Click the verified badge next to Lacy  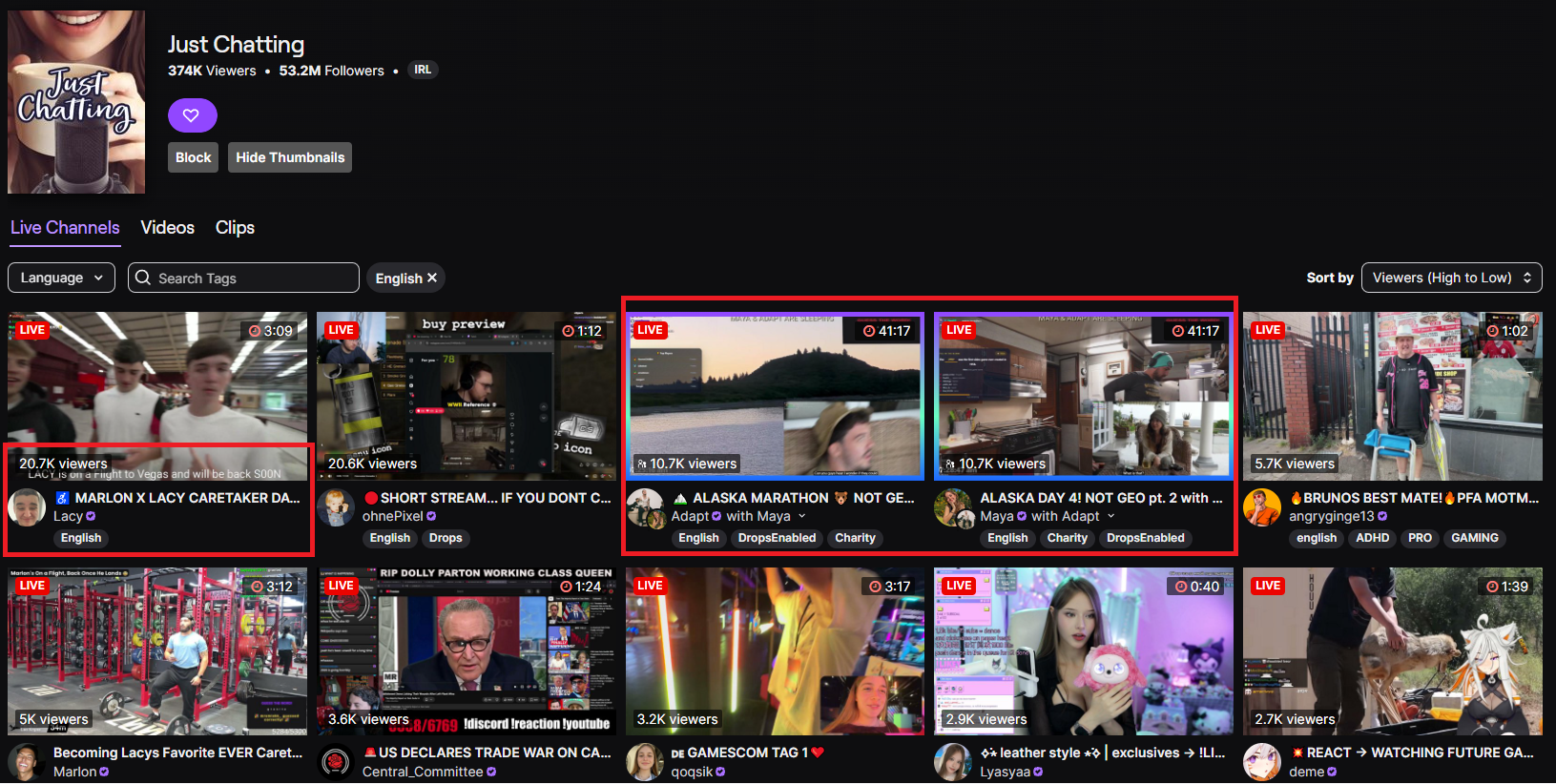(x=91, y=516)
